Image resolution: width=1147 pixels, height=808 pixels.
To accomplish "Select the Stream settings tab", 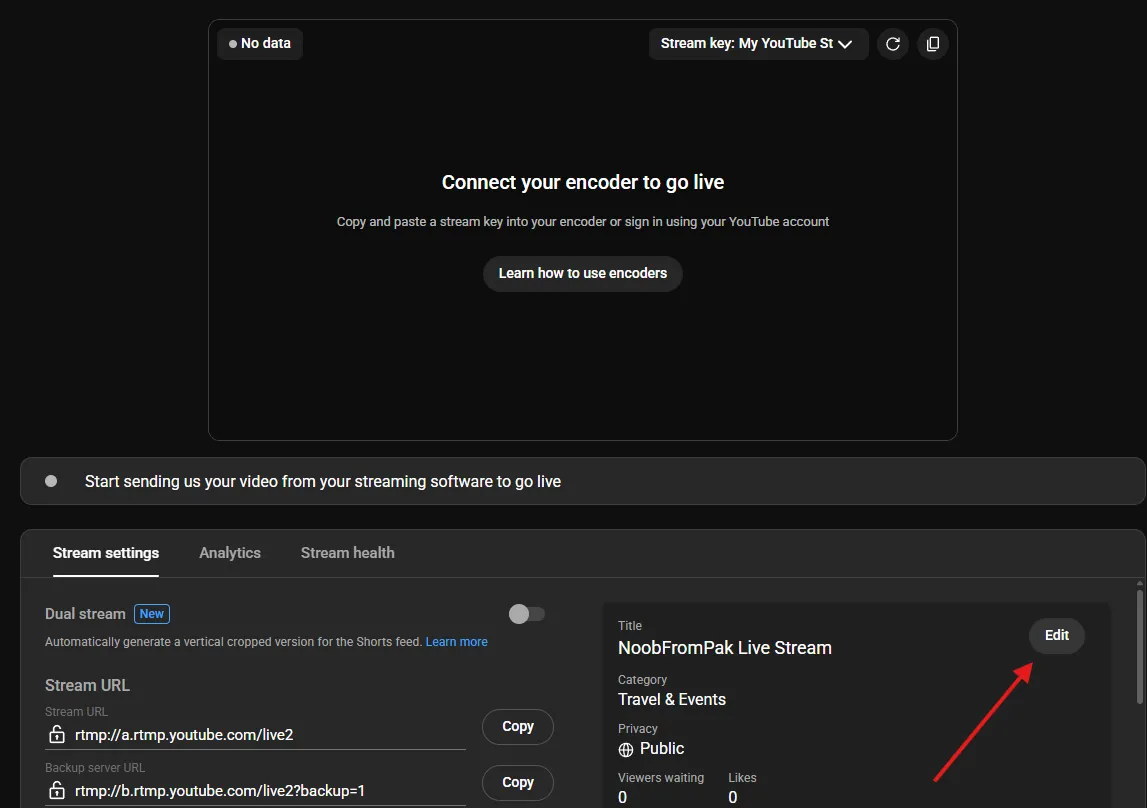I will (x=105, y=552).
